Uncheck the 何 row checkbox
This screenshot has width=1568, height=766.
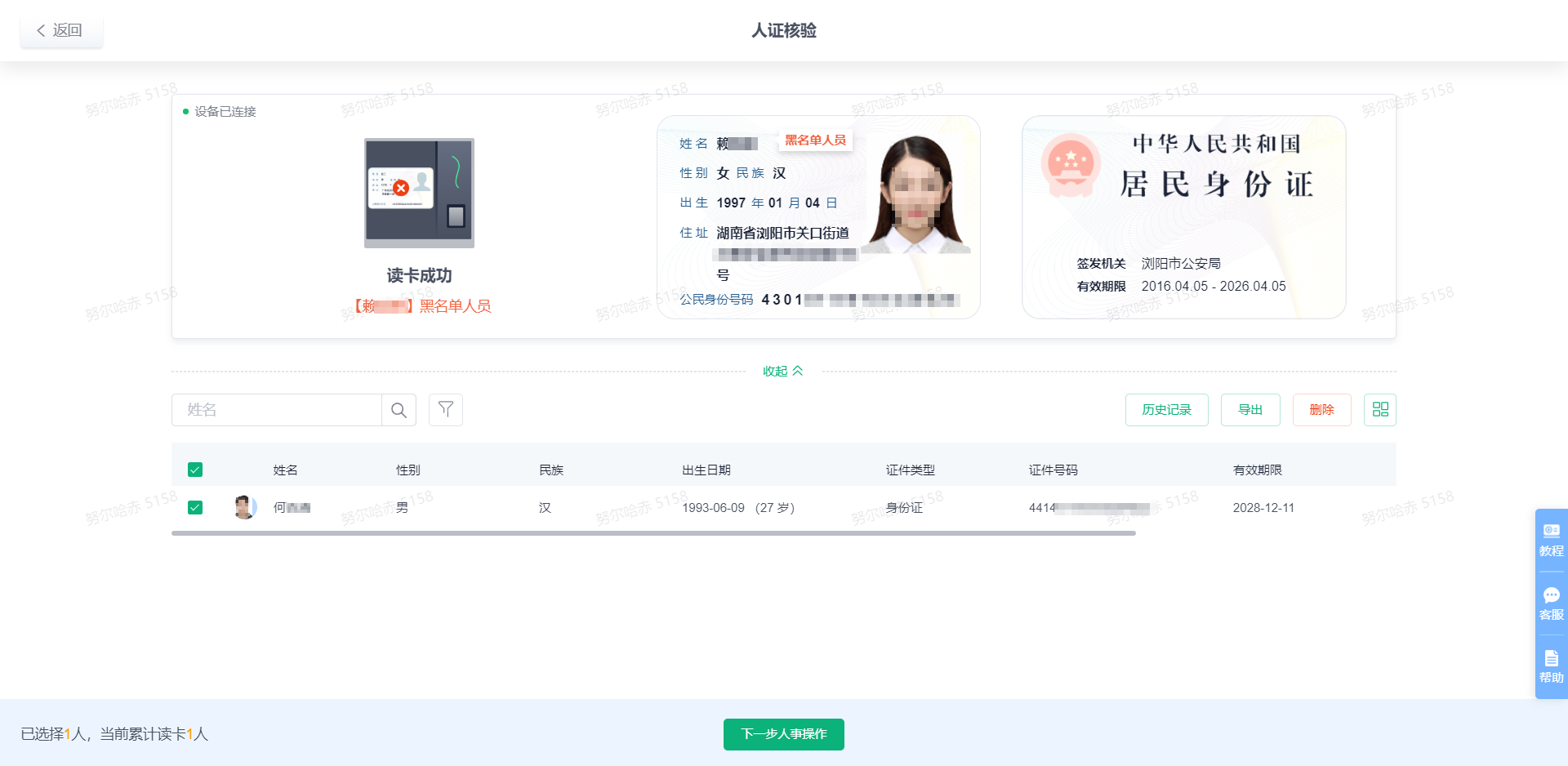point(195,508)
